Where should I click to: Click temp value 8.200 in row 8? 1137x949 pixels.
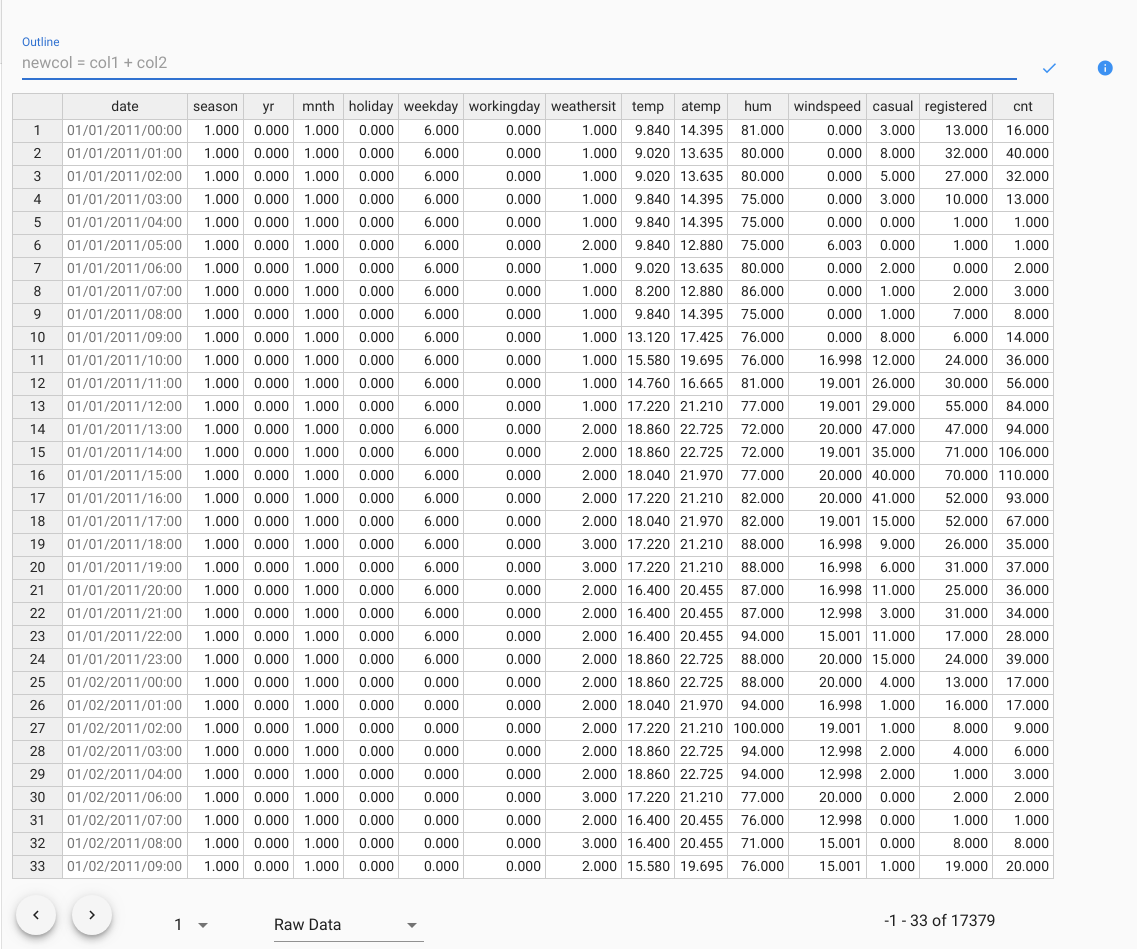[x=648, y=291]
